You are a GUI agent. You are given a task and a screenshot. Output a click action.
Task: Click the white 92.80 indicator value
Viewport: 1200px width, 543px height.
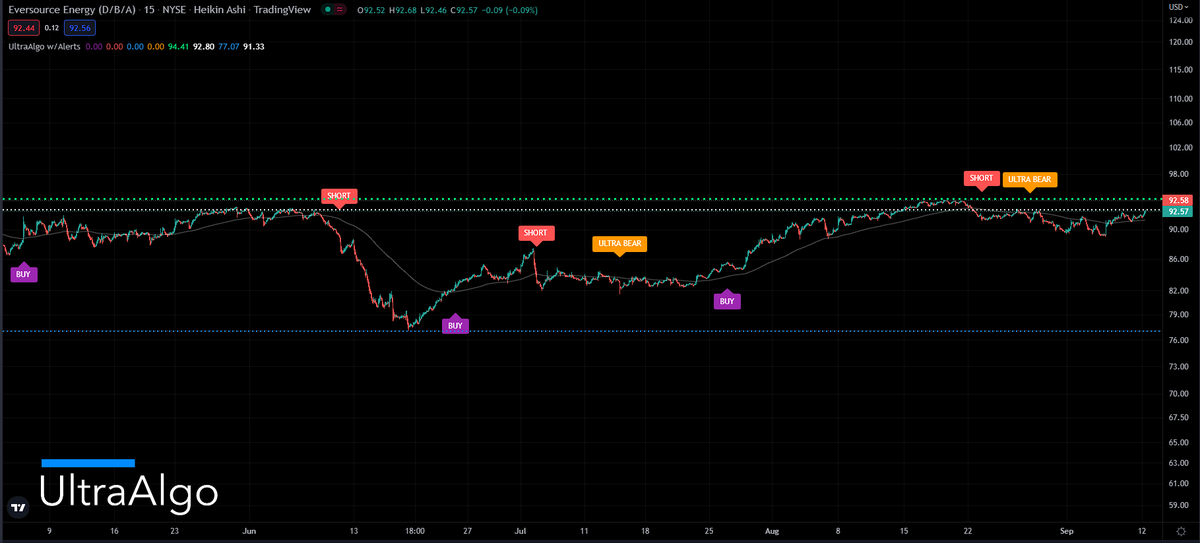(x=204, y=46)
